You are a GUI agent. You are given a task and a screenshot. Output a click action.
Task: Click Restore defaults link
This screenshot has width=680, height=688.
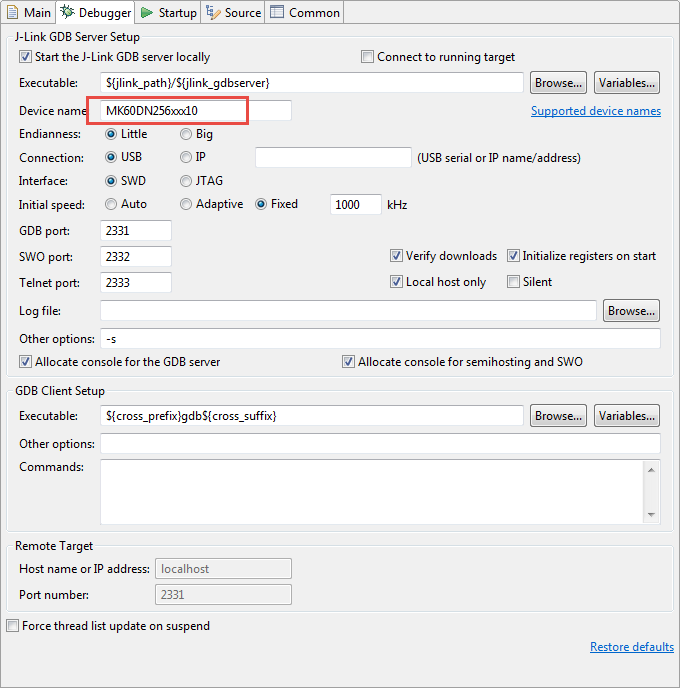[631, 647]
